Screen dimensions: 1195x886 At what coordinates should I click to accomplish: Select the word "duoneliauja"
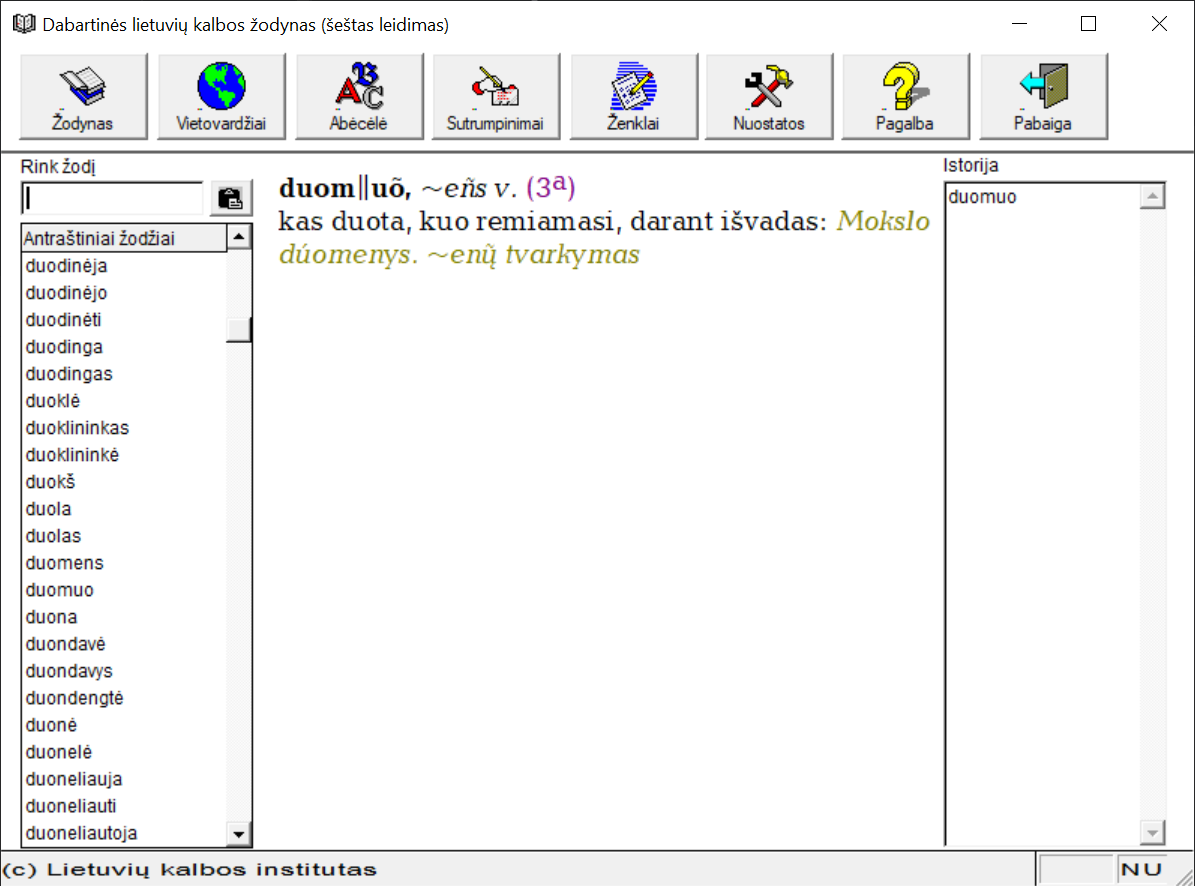tap(74, 779)
